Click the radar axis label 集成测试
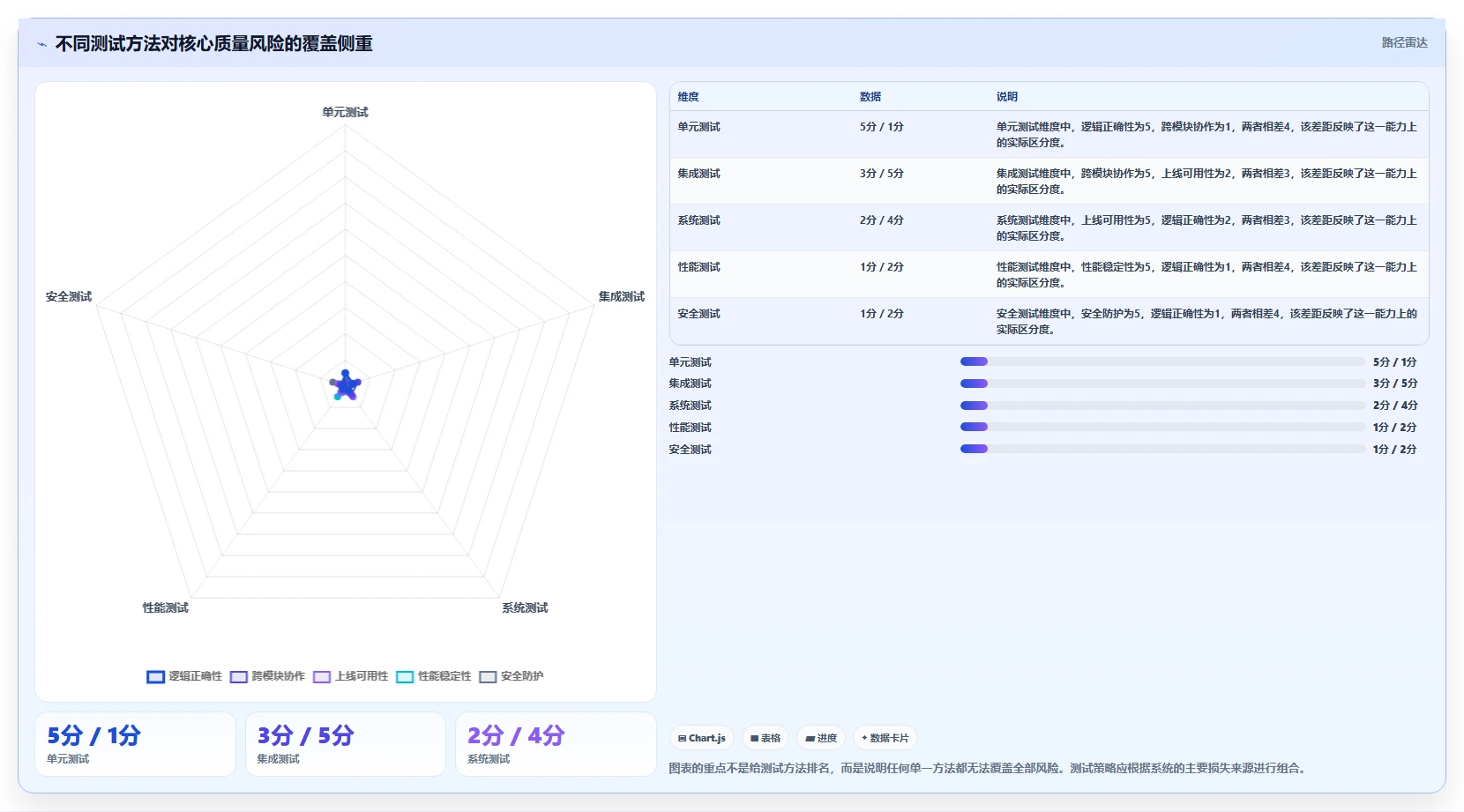The image size is (1464, 812). click(622, 296)
